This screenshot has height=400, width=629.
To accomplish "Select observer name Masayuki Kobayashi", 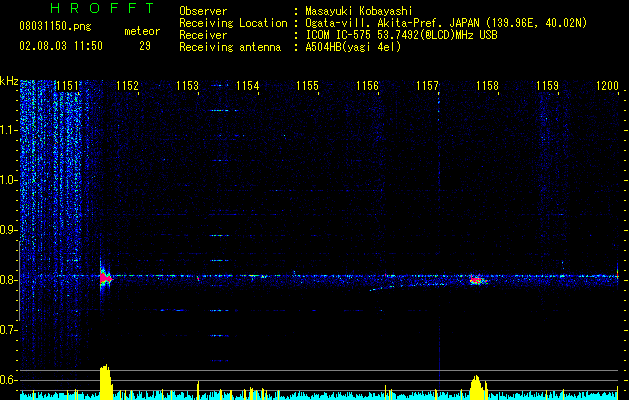I will (359, 11).
